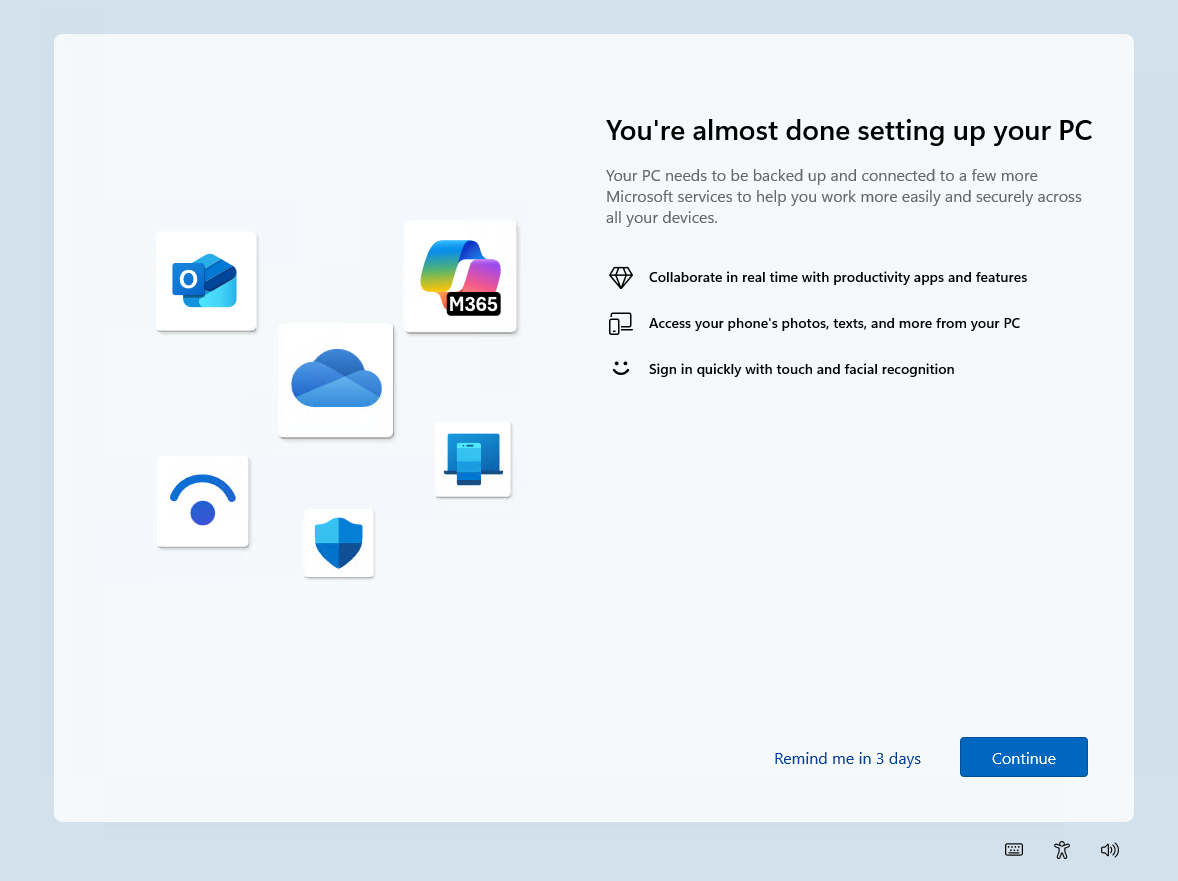Click the phone and PC devices icon
This screenshot has width=1178, height=881.
(621, 323)
